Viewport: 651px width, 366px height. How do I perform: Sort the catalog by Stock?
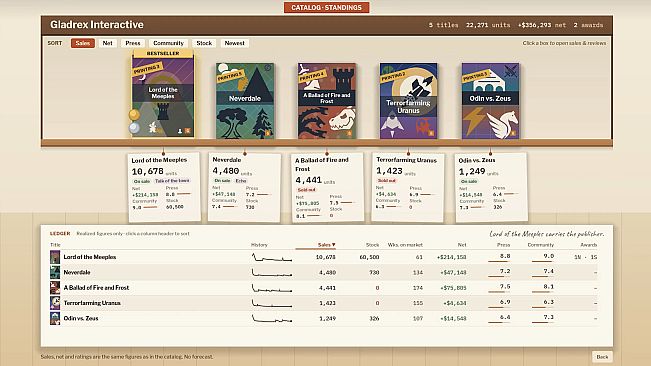pyautogui.click(x=204, y=43)
